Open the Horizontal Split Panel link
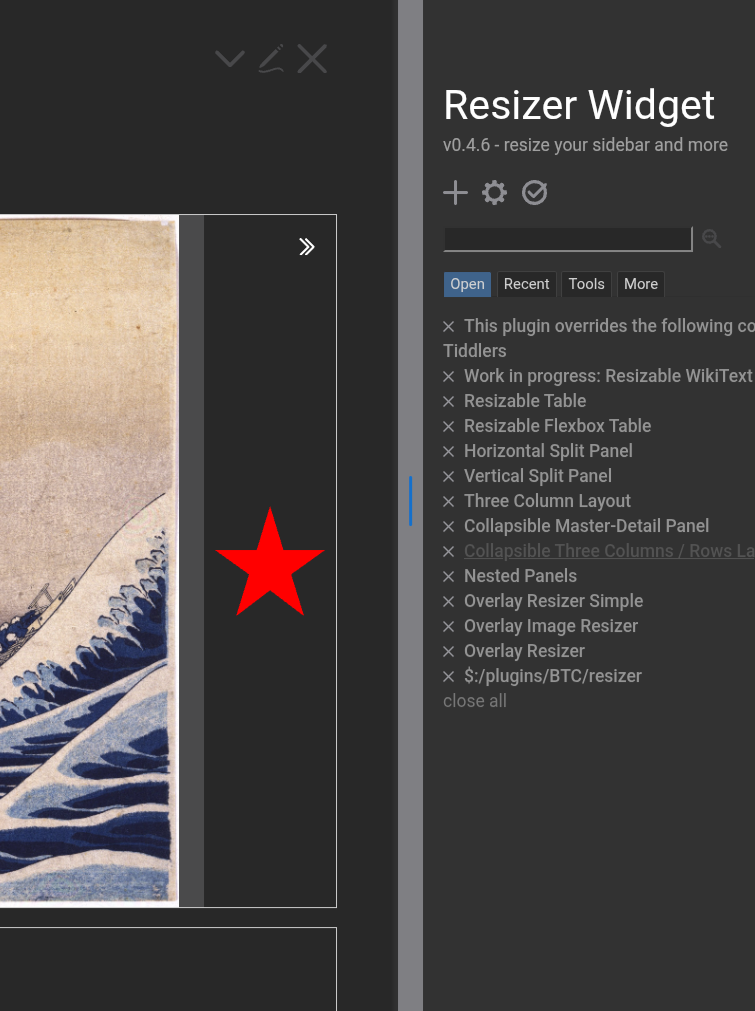The width and height of the screenshot is (755, 1011). tap(548, 451)
